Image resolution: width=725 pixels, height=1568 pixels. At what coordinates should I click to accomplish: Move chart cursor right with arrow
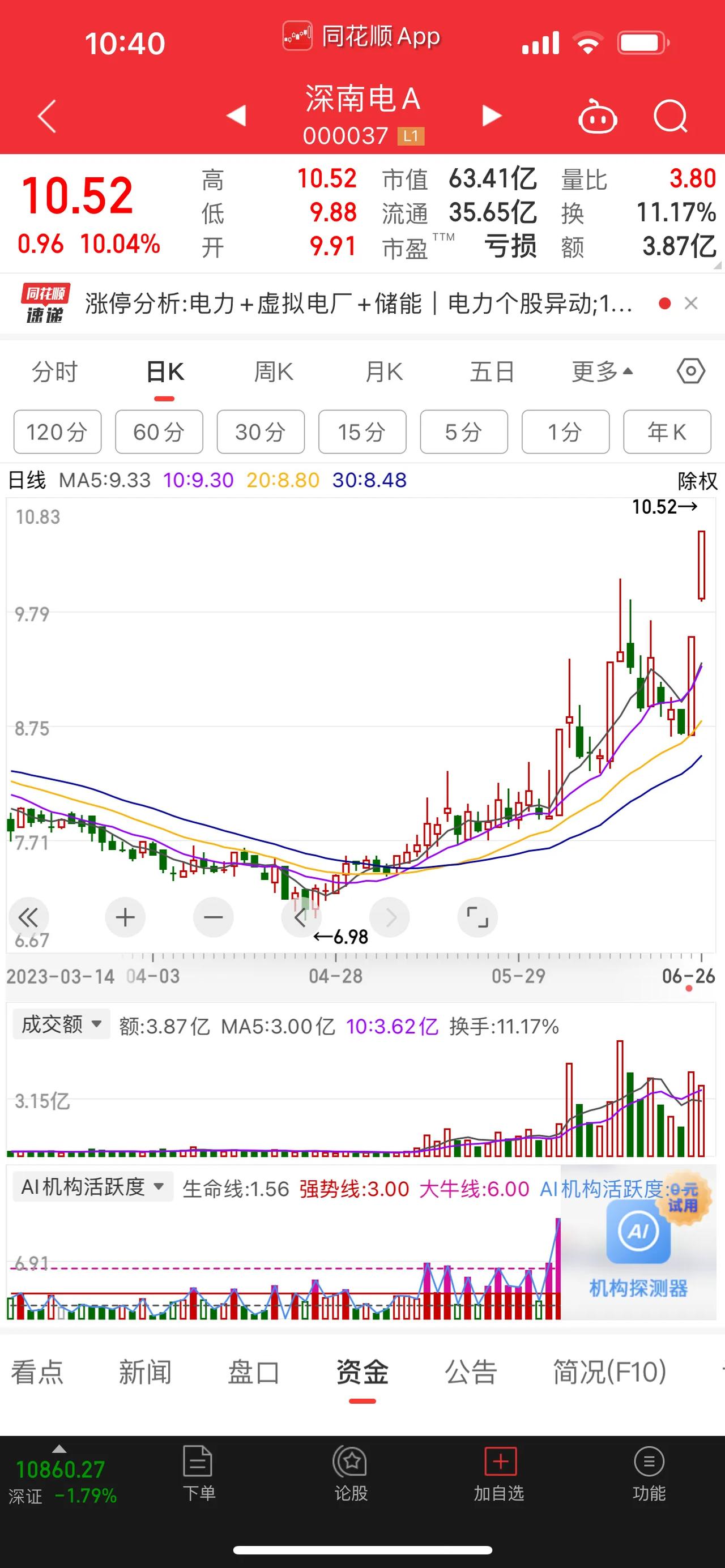(390, 917)
